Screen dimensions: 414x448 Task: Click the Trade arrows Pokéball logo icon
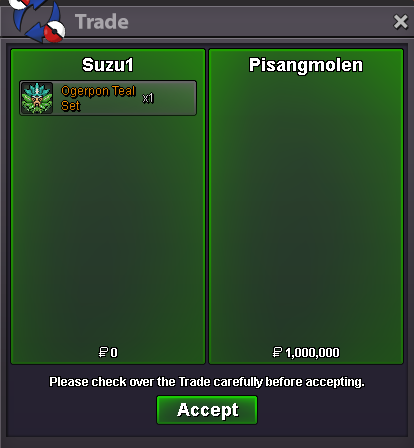tap(37, 20)
